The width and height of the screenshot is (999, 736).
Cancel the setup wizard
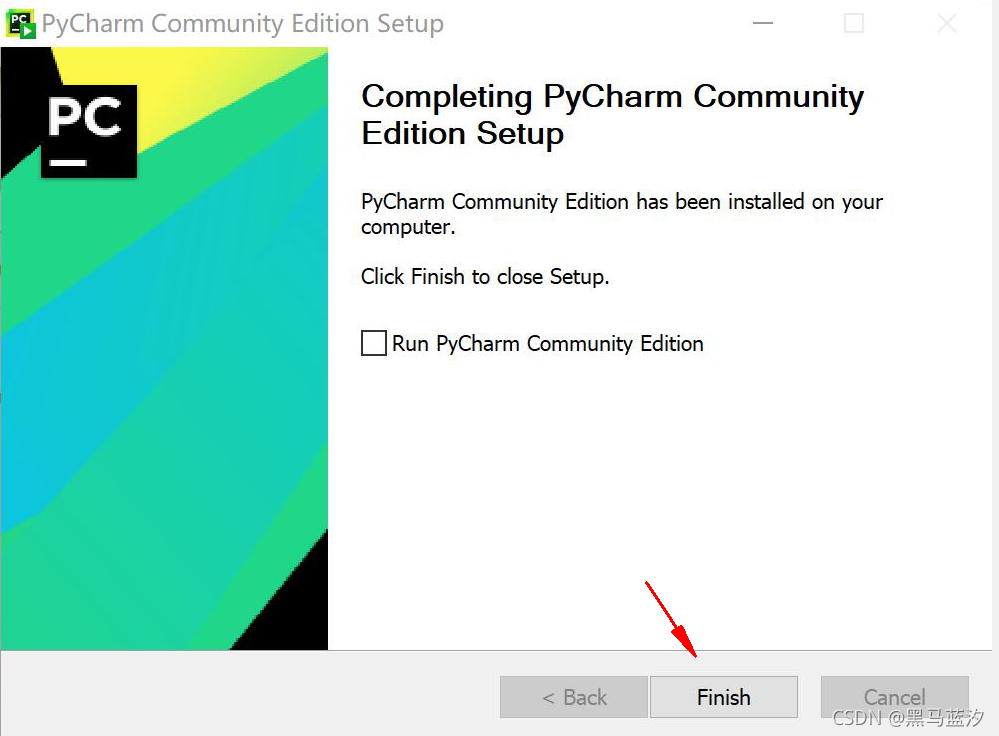pos(895,697)
